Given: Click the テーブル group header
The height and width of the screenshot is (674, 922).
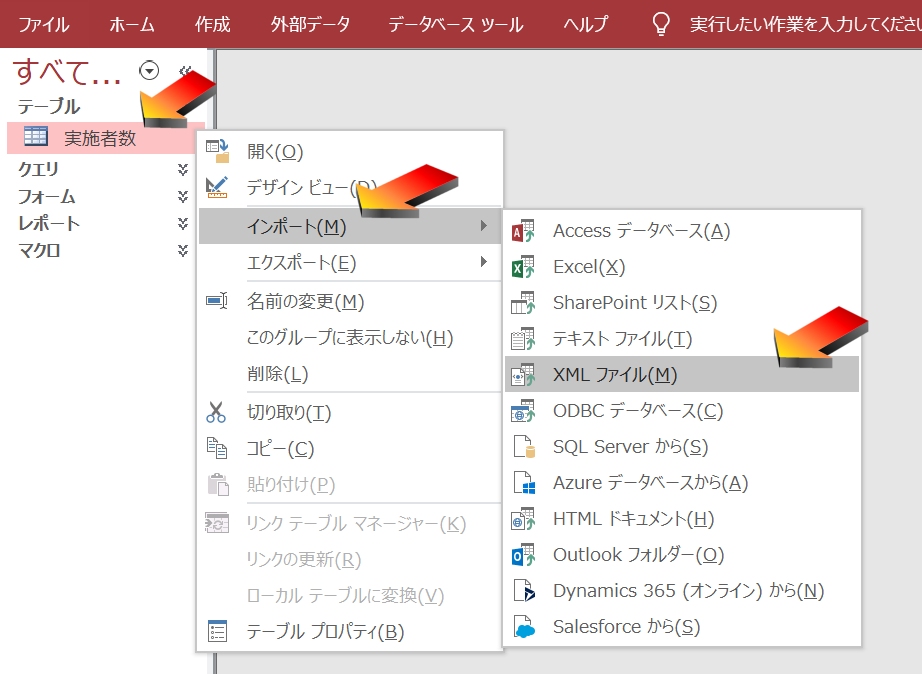Looking at the screenshot, I should [49, 106].
